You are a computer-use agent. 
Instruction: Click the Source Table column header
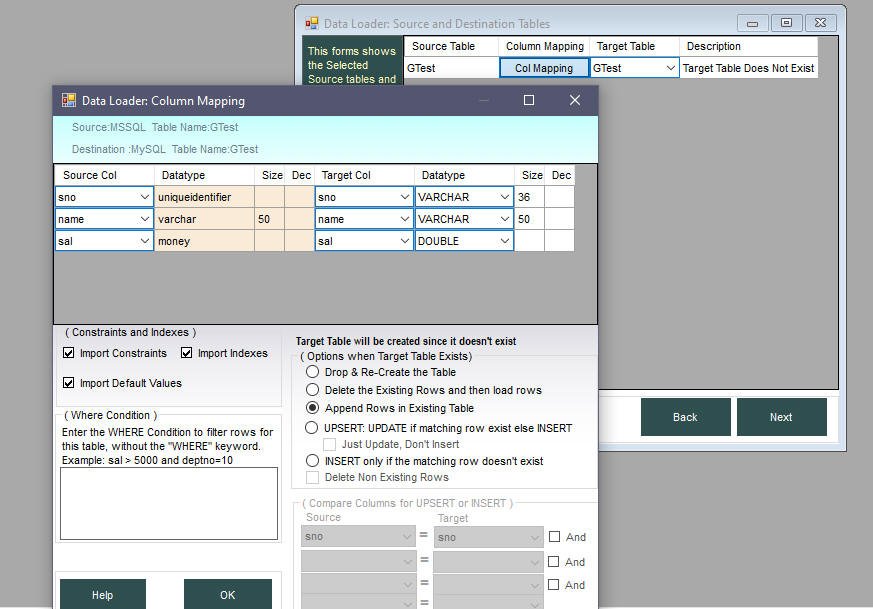click(450, 46)
